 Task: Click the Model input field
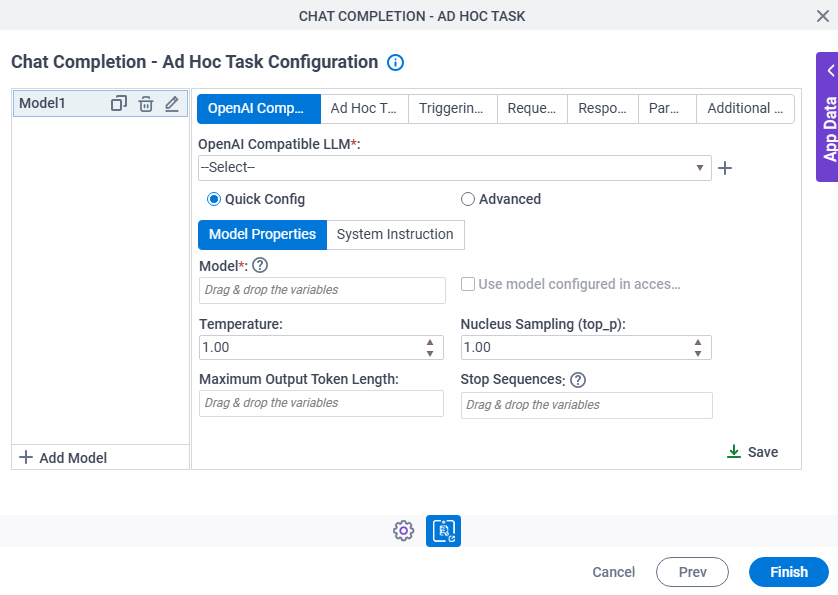click(x=322, y=290)
